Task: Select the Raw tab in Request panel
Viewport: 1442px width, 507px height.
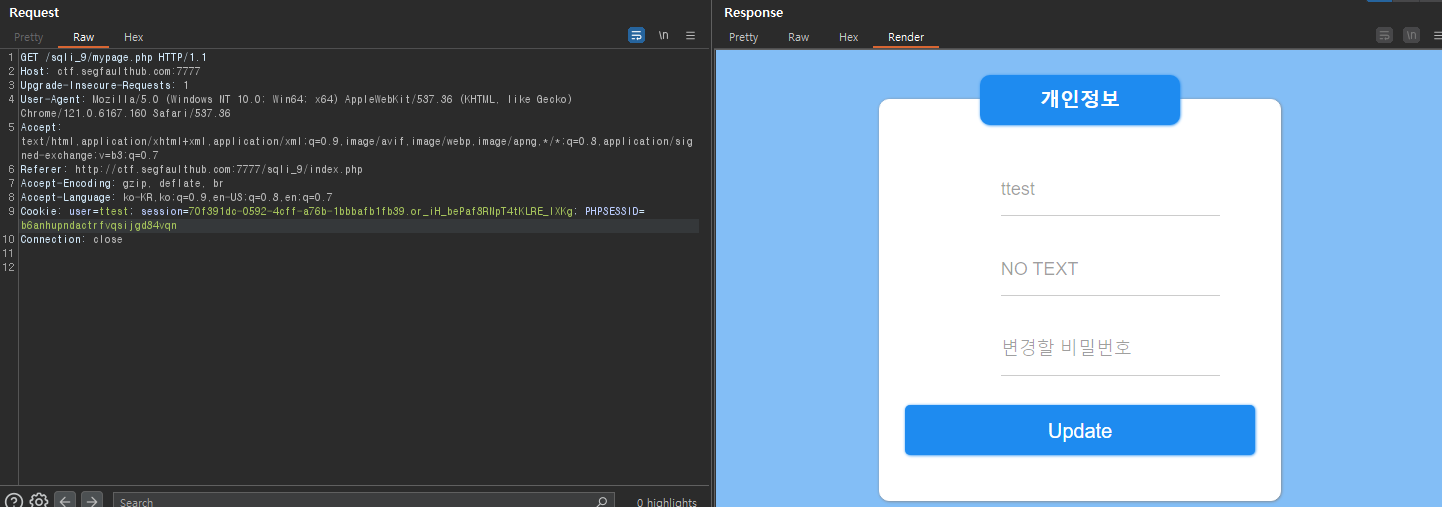Action: click(x=84, y=37)
